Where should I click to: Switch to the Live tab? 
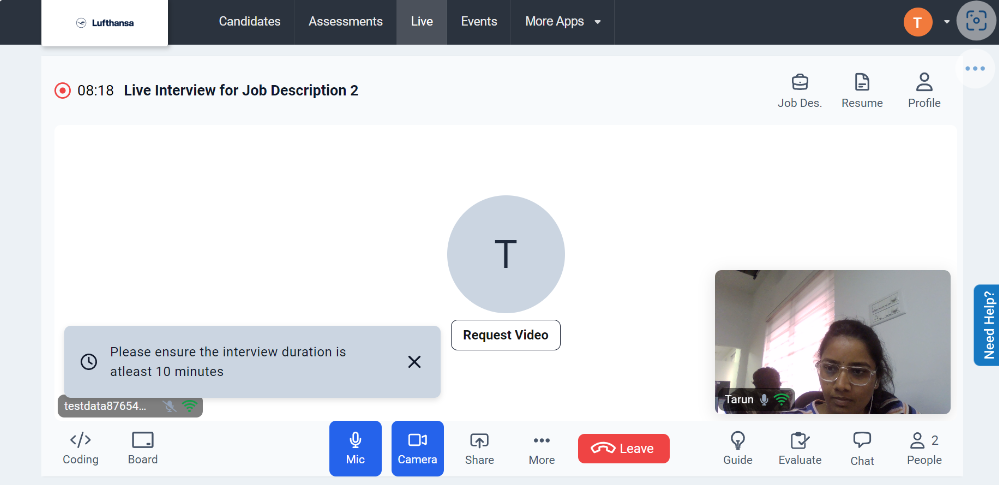(422, 22)
